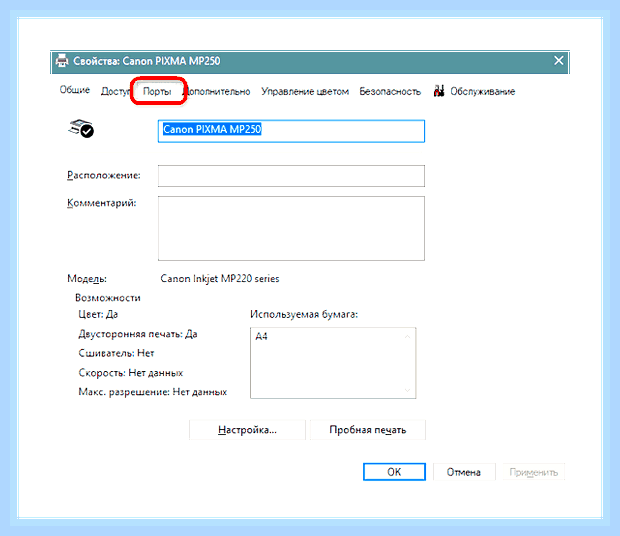Click the Комментарий text area
The height and width of the screenshot is (536, 620).
point(291,228)
